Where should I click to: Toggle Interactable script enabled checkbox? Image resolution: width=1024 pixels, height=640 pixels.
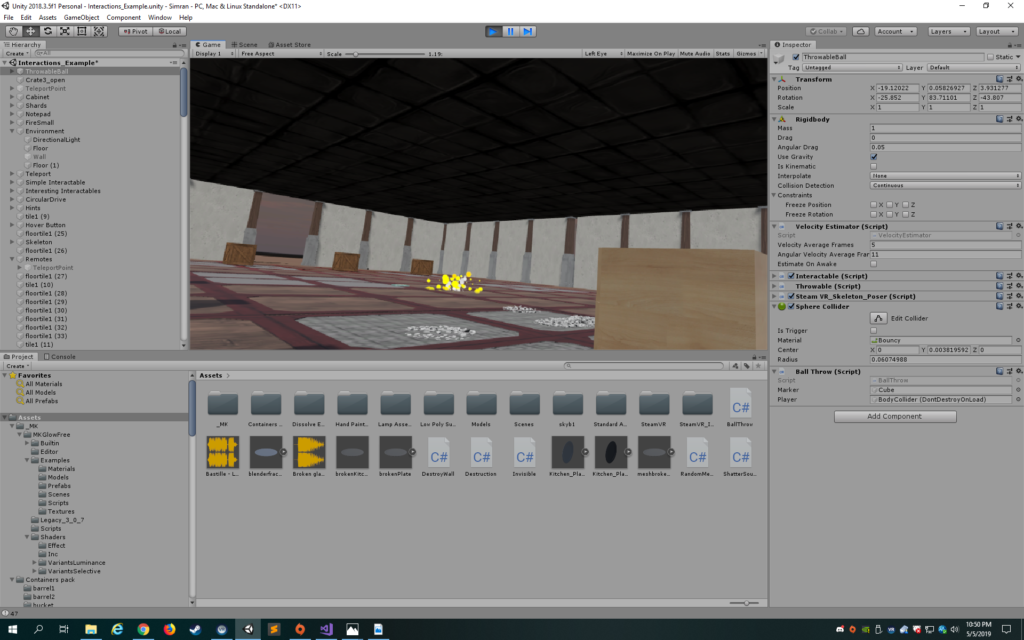792,276
